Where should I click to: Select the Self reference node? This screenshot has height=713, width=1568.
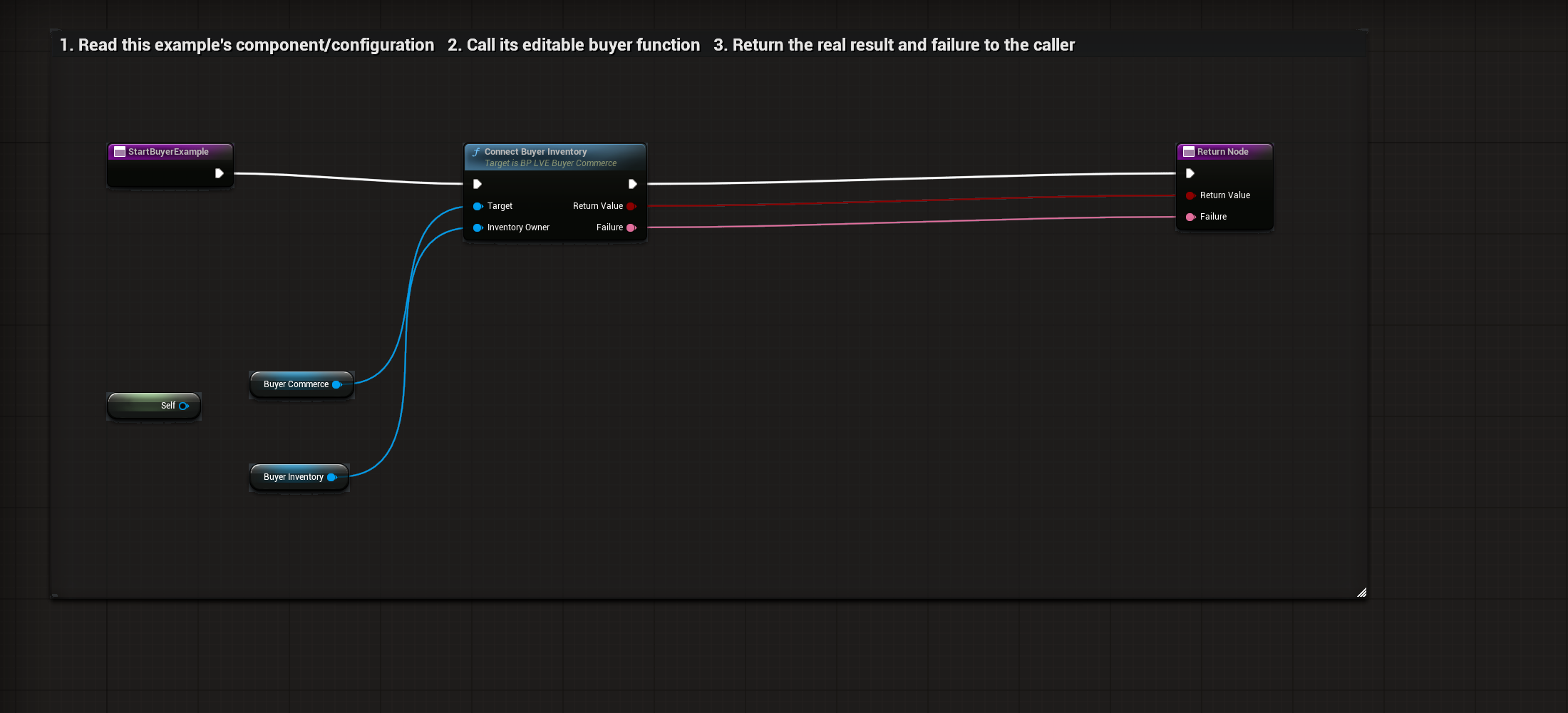point(154,406)
